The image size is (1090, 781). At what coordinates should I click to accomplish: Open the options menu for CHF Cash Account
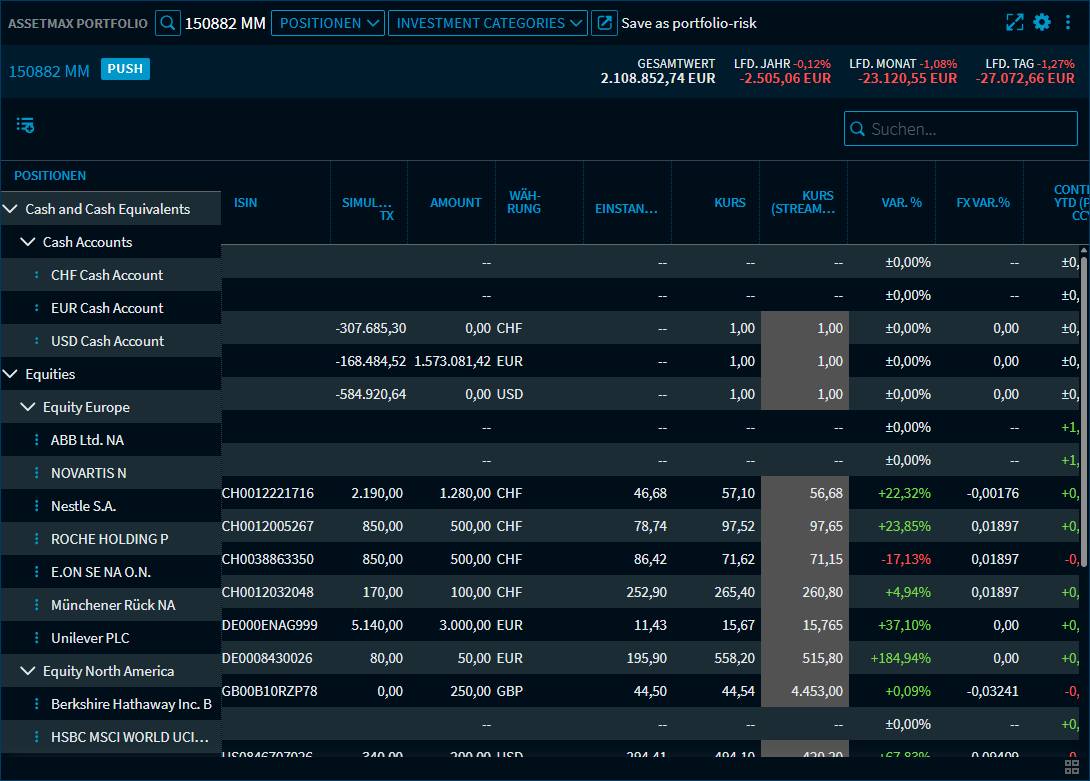tap(37, 275)
